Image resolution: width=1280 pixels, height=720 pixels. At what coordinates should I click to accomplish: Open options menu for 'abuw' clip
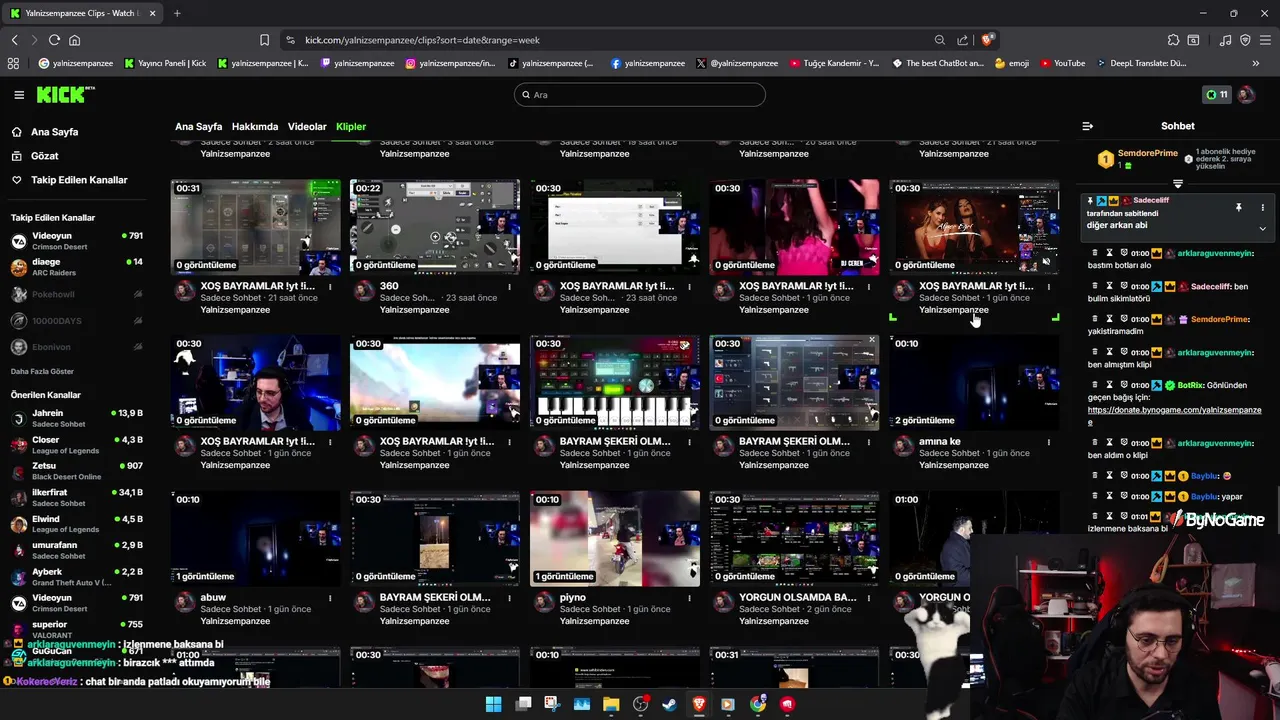tap(330, 598)
